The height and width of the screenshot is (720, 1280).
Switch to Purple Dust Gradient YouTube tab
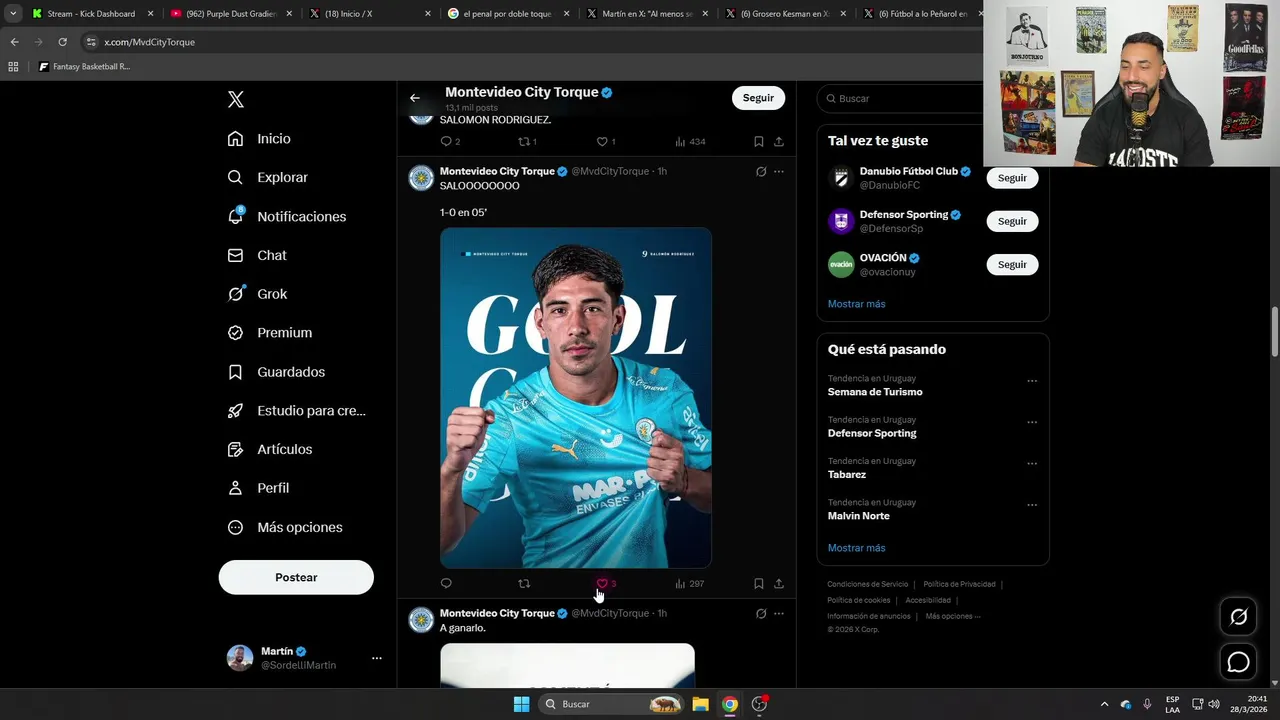(x=230, y=14)
